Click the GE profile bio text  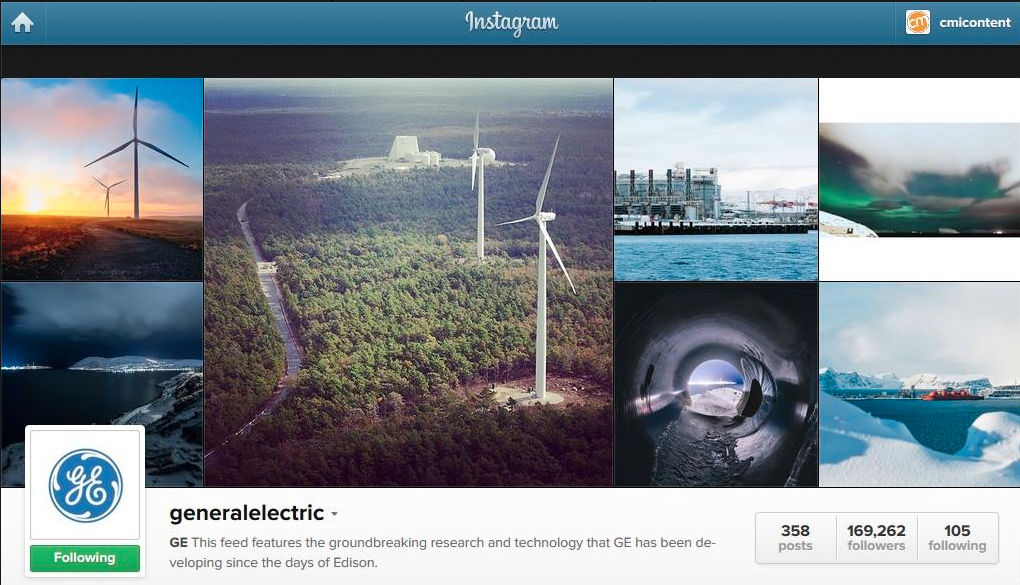click(442, 552)
